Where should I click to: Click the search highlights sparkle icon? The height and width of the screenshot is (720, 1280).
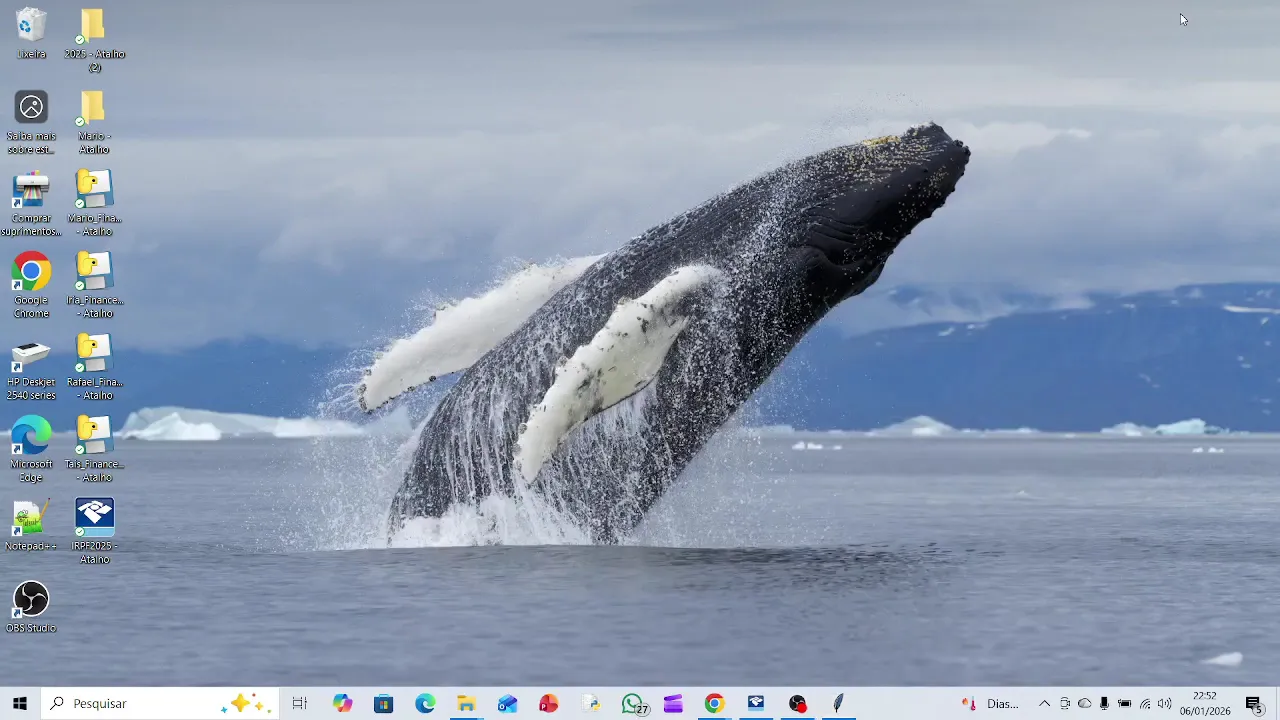coord(246,704)
